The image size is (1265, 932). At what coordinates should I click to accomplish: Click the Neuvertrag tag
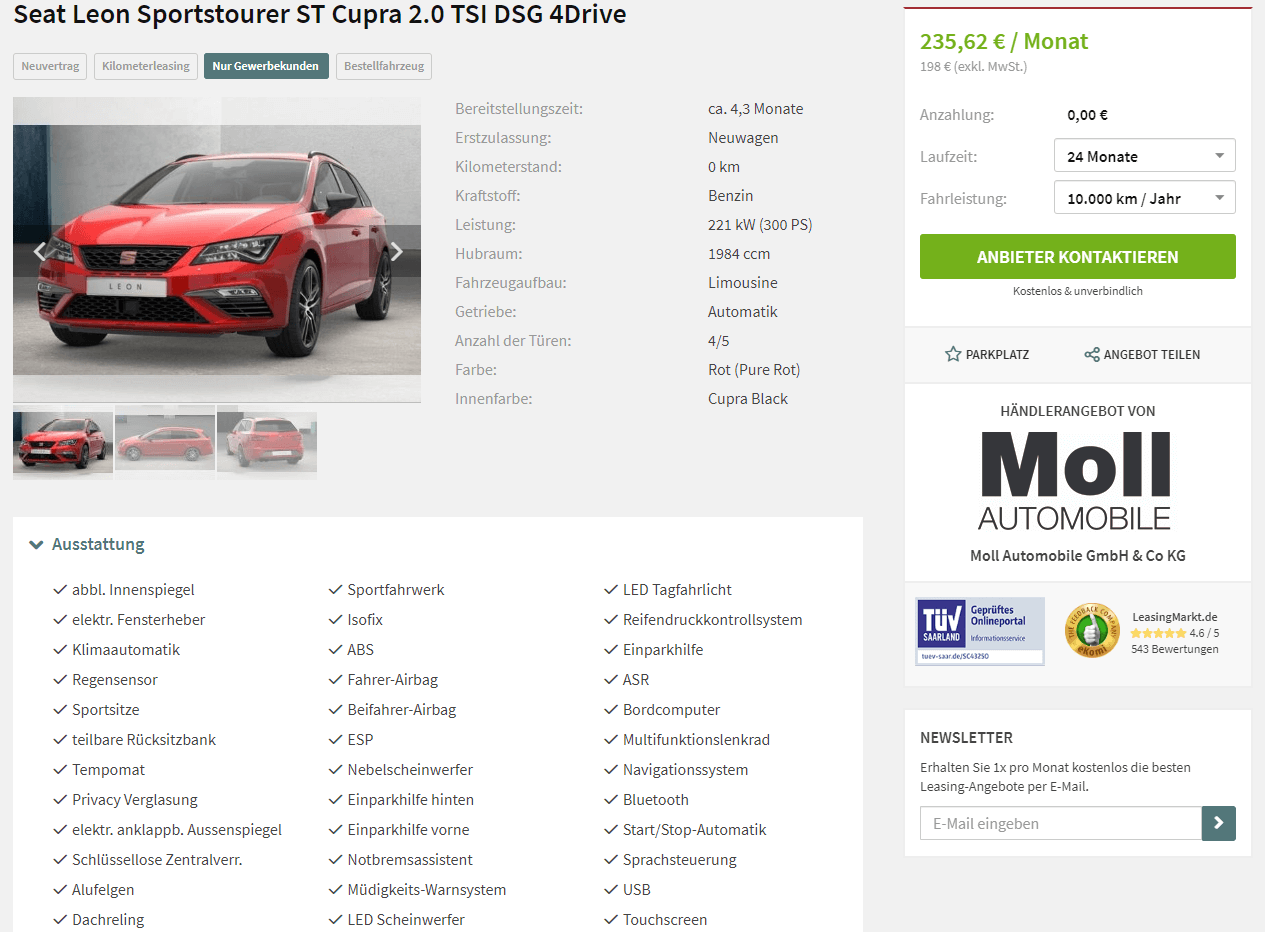point(50,66)
